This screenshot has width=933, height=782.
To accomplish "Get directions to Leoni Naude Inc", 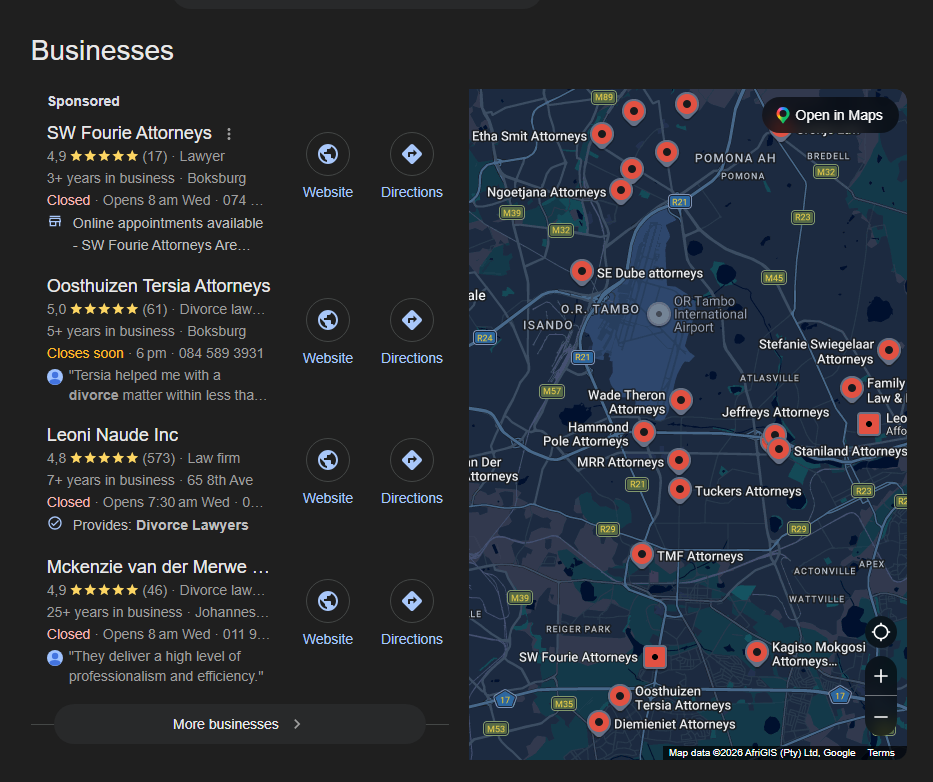I will point(412,460).
